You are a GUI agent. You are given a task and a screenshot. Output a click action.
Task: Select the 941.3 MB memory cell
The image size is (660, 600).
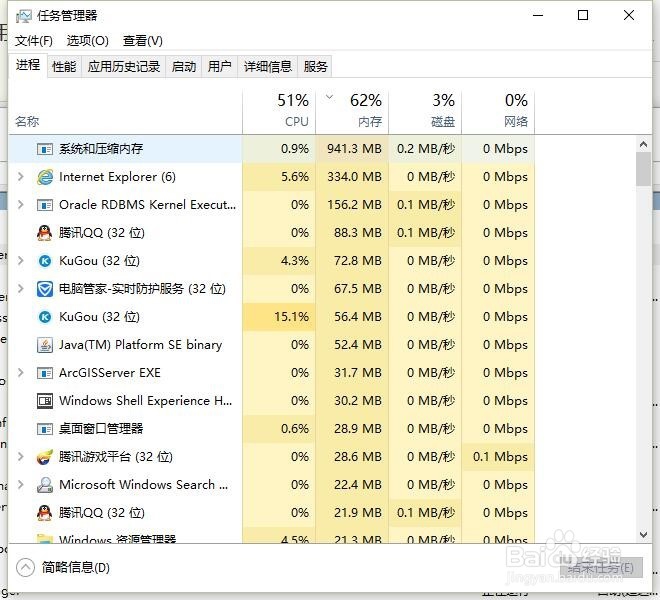point(352,149)
